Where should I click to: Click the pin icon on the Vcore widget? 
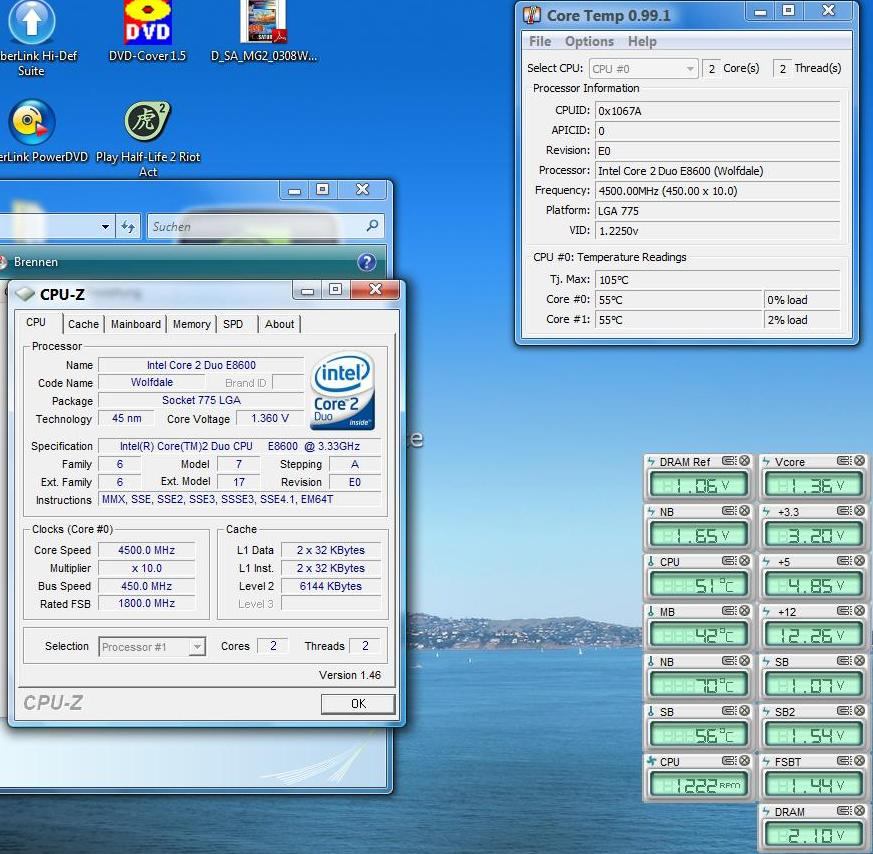pyautogui.click(x=844, y=461)
